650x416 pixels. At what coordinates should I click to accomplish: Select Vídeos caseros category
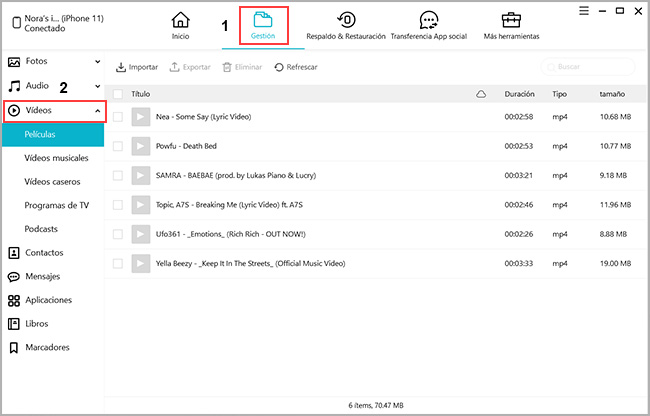click(x=53, y=181)
